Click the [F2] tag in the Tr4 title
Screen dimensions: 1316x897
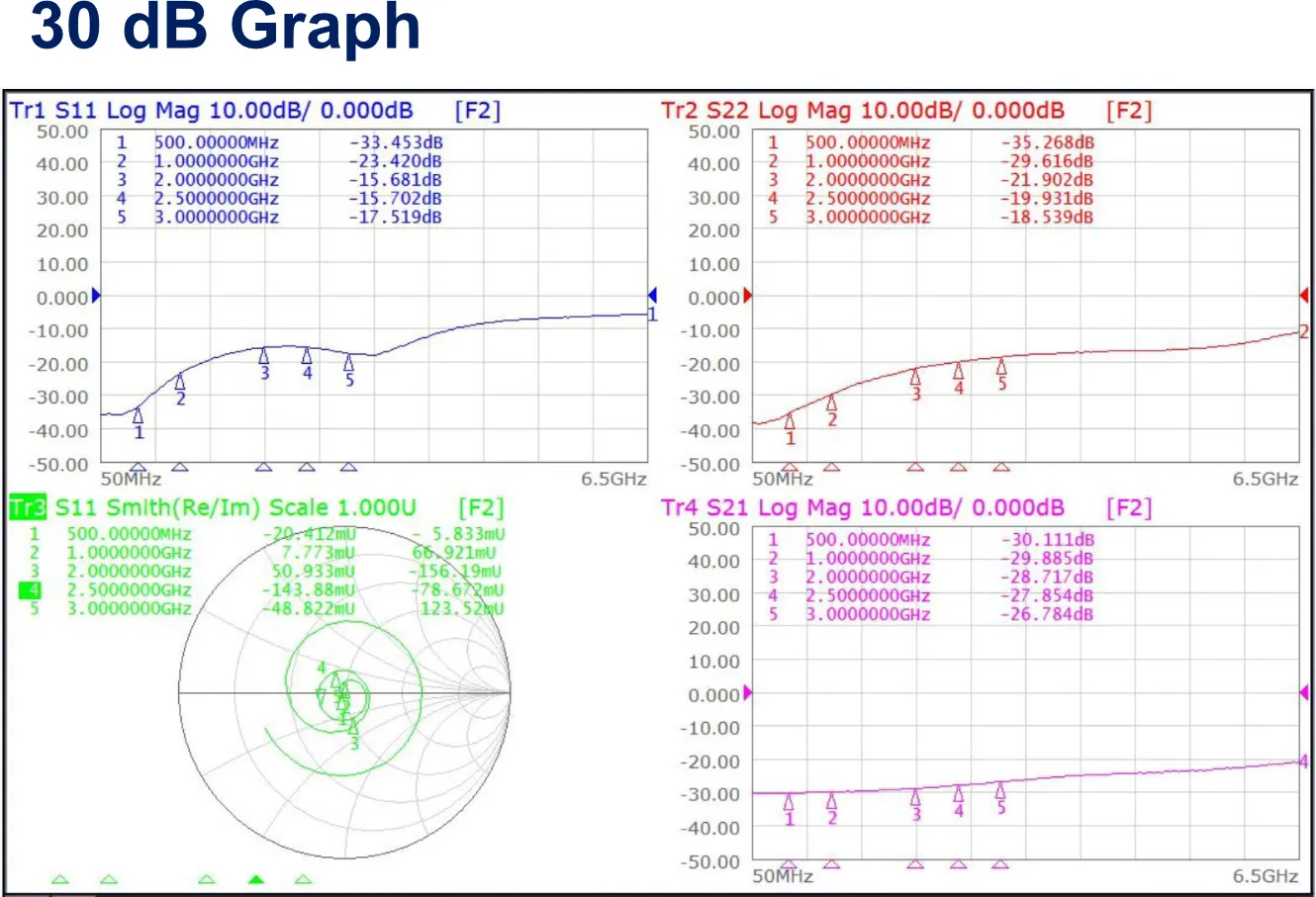click(x=1130, y=508)
